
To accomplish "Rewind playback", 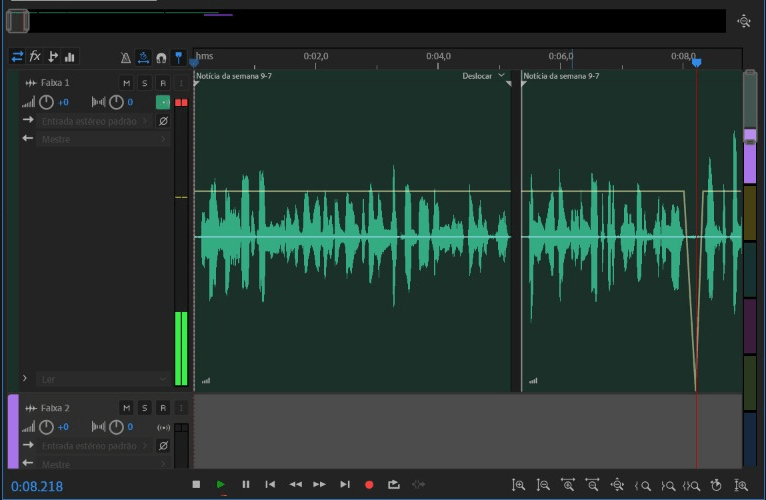I will [295, 484].
